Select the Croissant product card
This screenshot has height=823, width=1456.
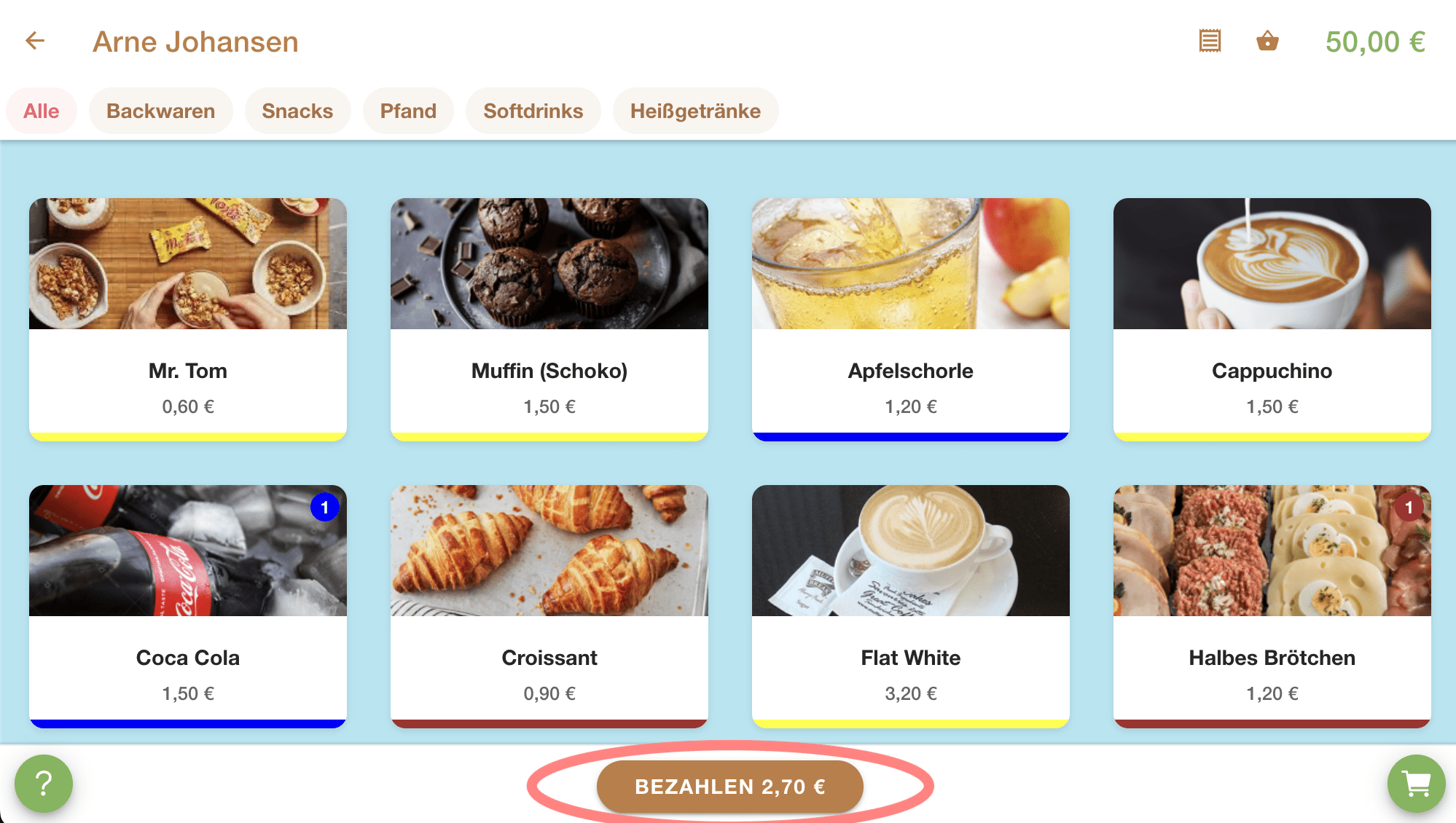[549, 606]
